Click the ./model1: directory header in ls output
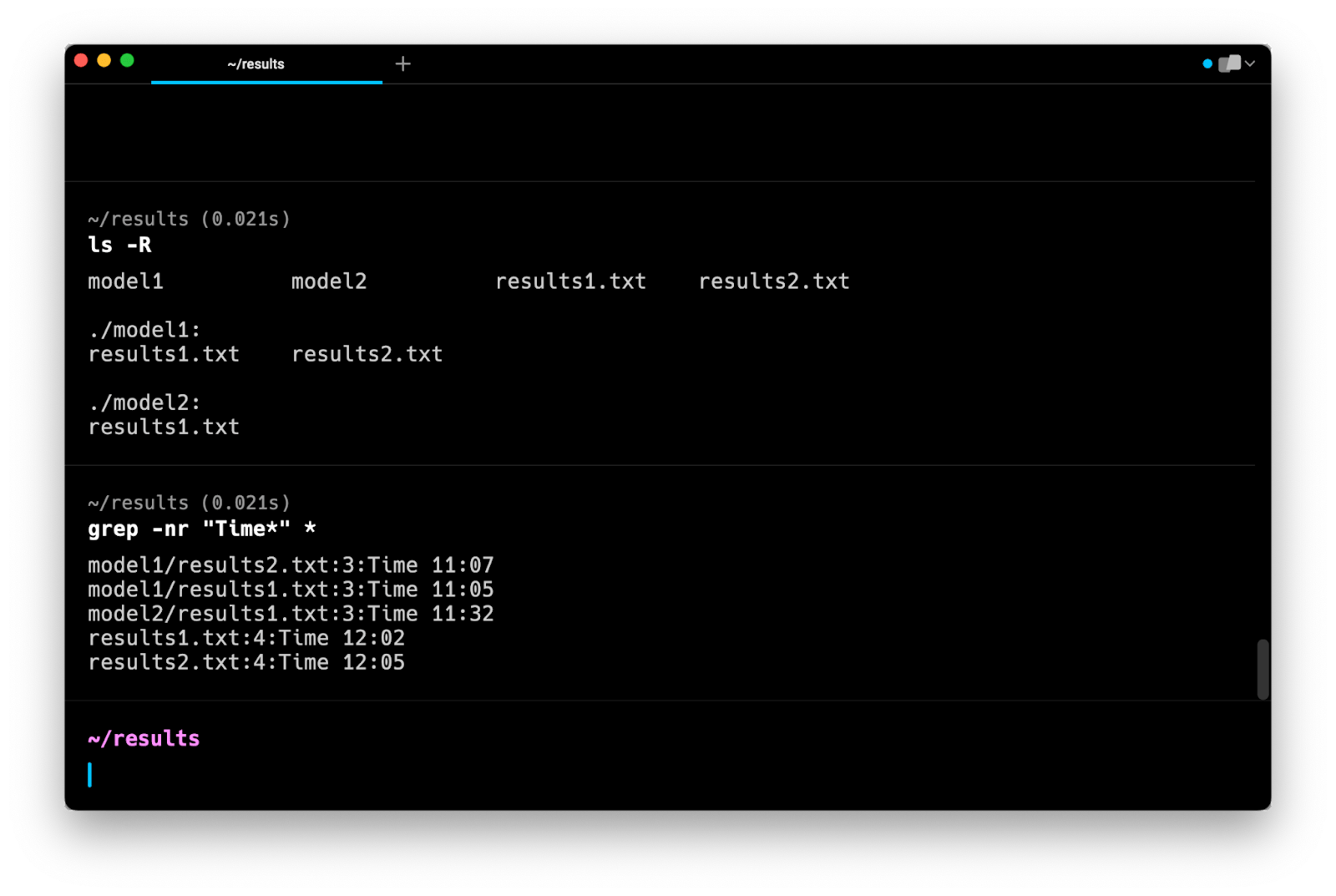Viewport: 1336px width, 896px height. point(144,330)
